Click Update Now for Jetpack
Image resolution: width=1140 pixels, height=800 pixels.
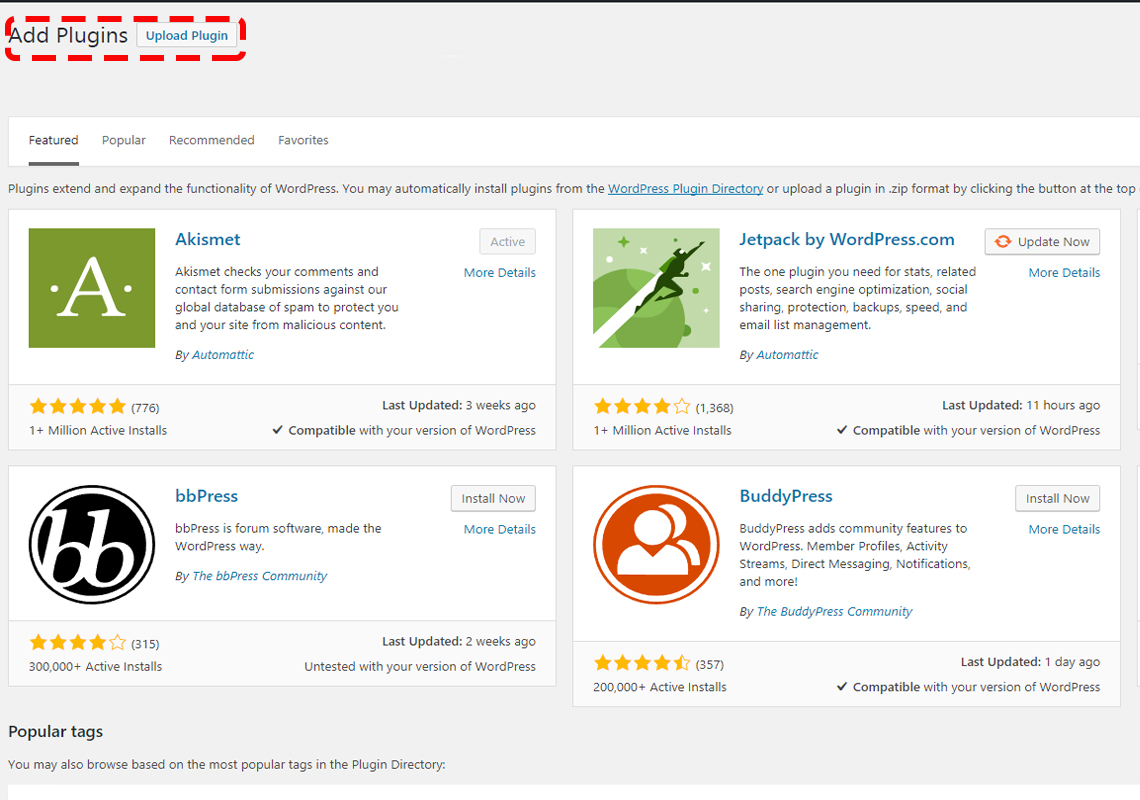click(1043, 241)
